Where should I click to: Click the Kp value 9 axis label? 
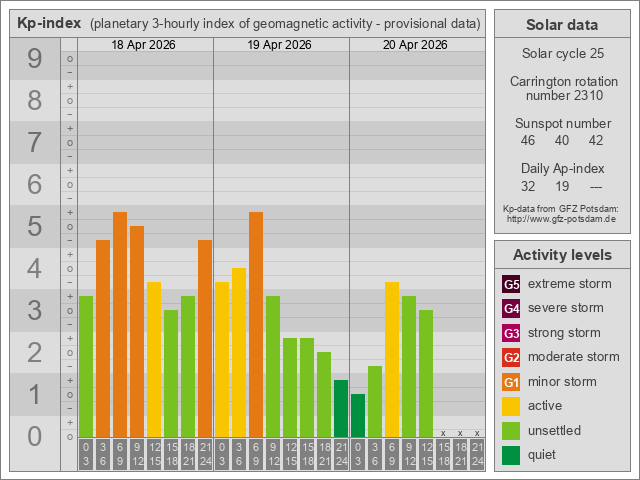point(35,60)
